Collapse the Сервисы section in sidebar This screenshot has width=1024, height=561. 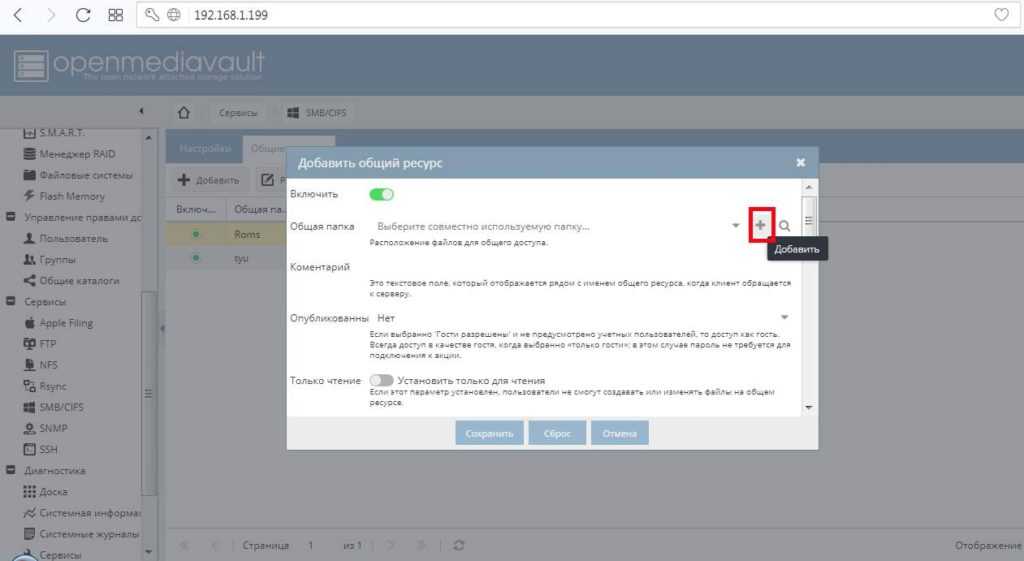coord(10,301)
